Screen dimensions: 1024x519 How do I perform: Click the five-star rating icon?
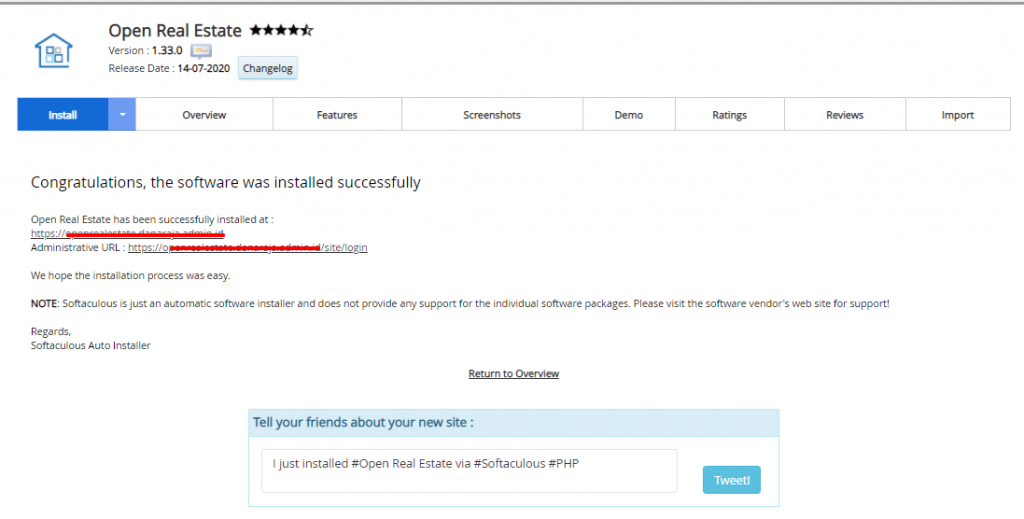click(281, 30)
